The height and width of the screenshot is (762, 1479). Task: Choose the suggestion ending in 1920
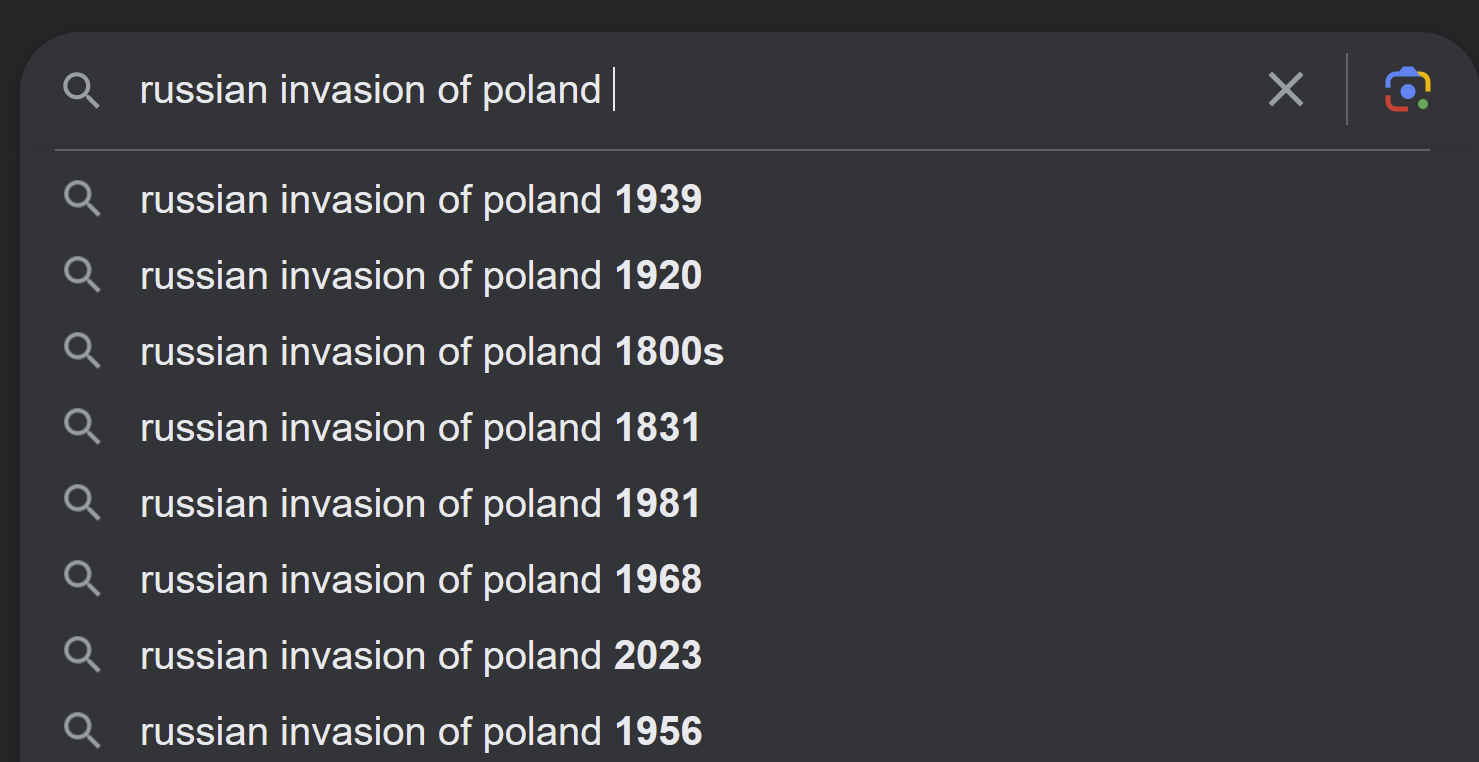coord(421,276)
